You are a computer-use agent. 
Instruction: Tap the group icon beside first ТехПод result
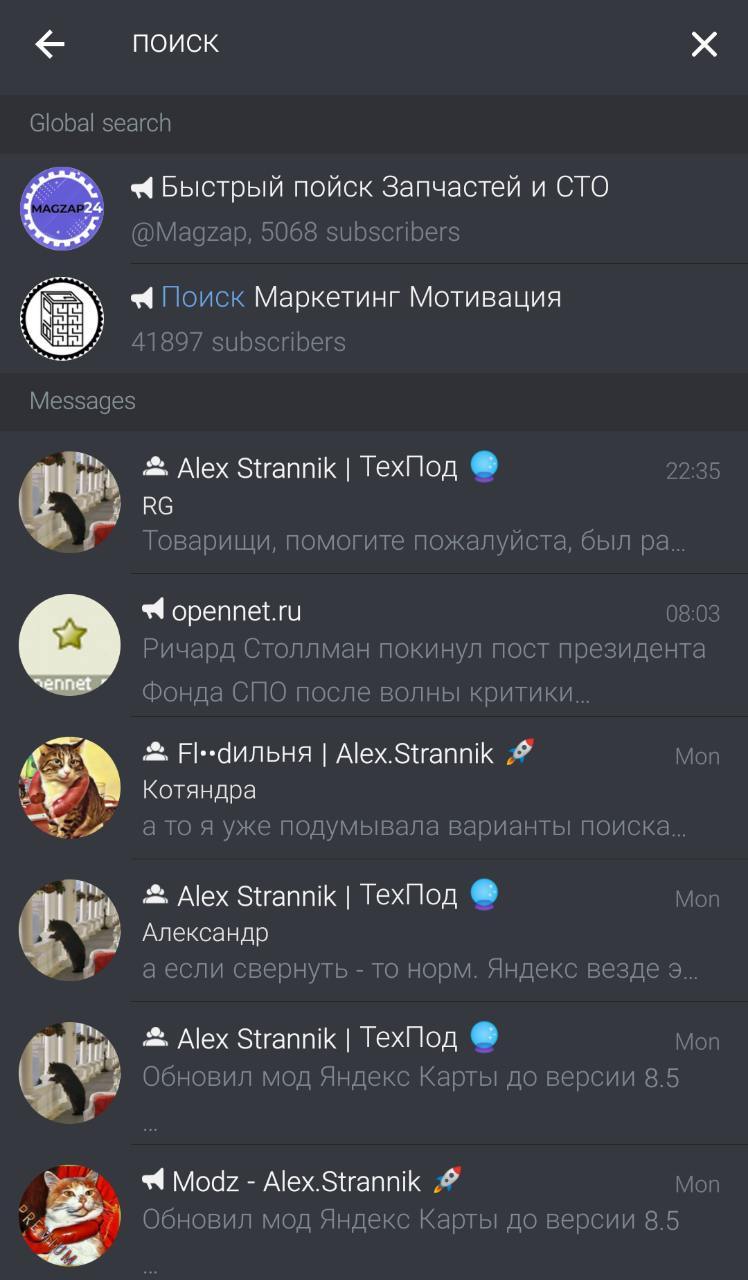[x=155, y=467]
